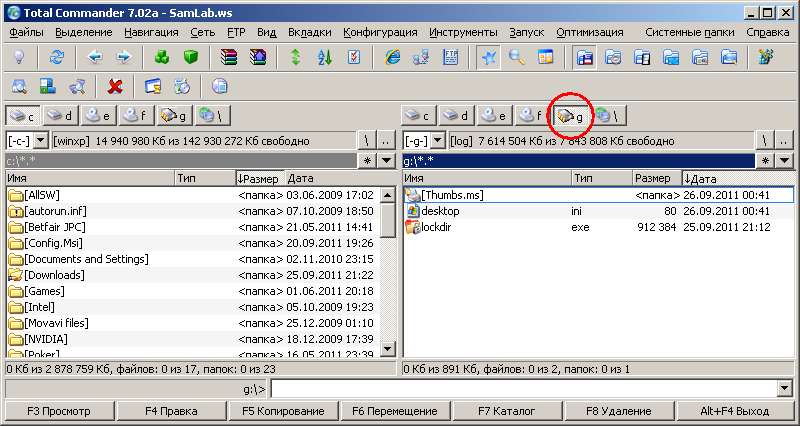Click left panel scrollbar up arrow

click(388, 194)
